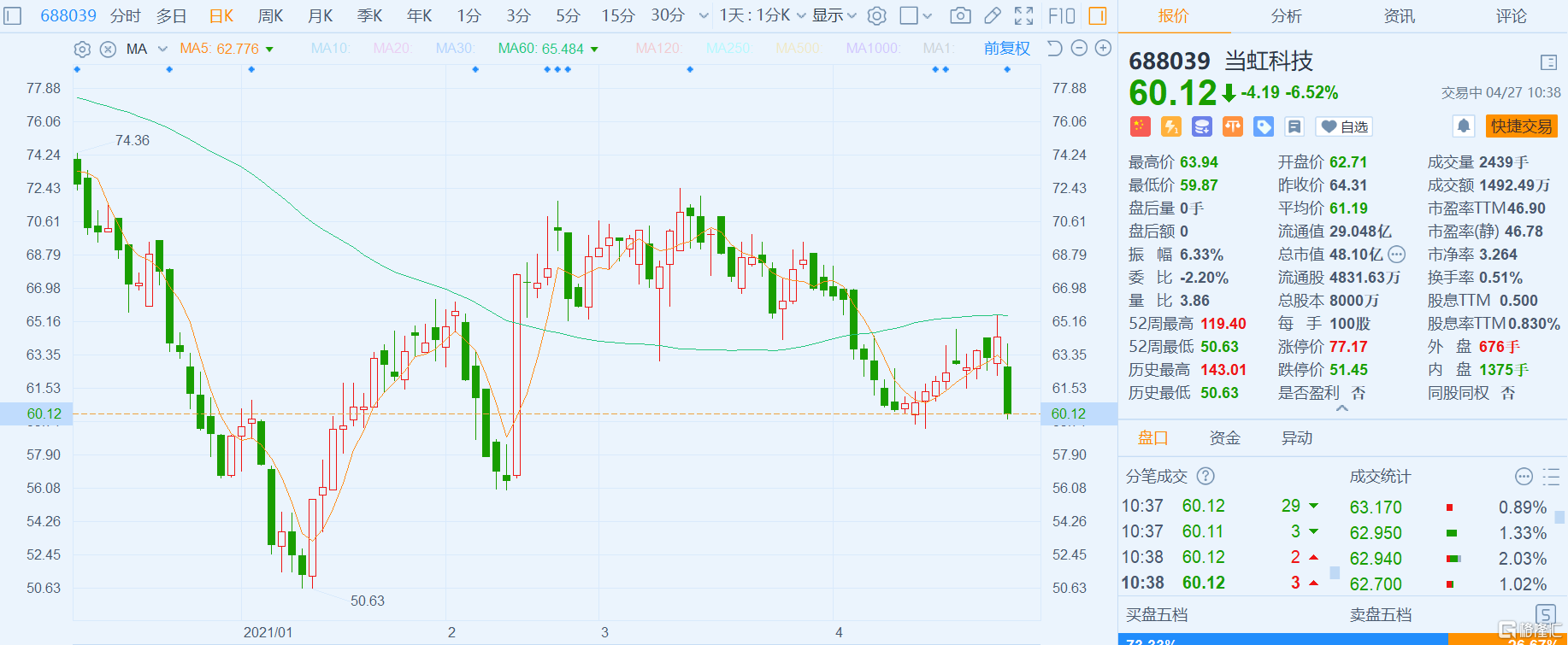
Task: Open the stock notes icon
Action: coord(1294,126)
